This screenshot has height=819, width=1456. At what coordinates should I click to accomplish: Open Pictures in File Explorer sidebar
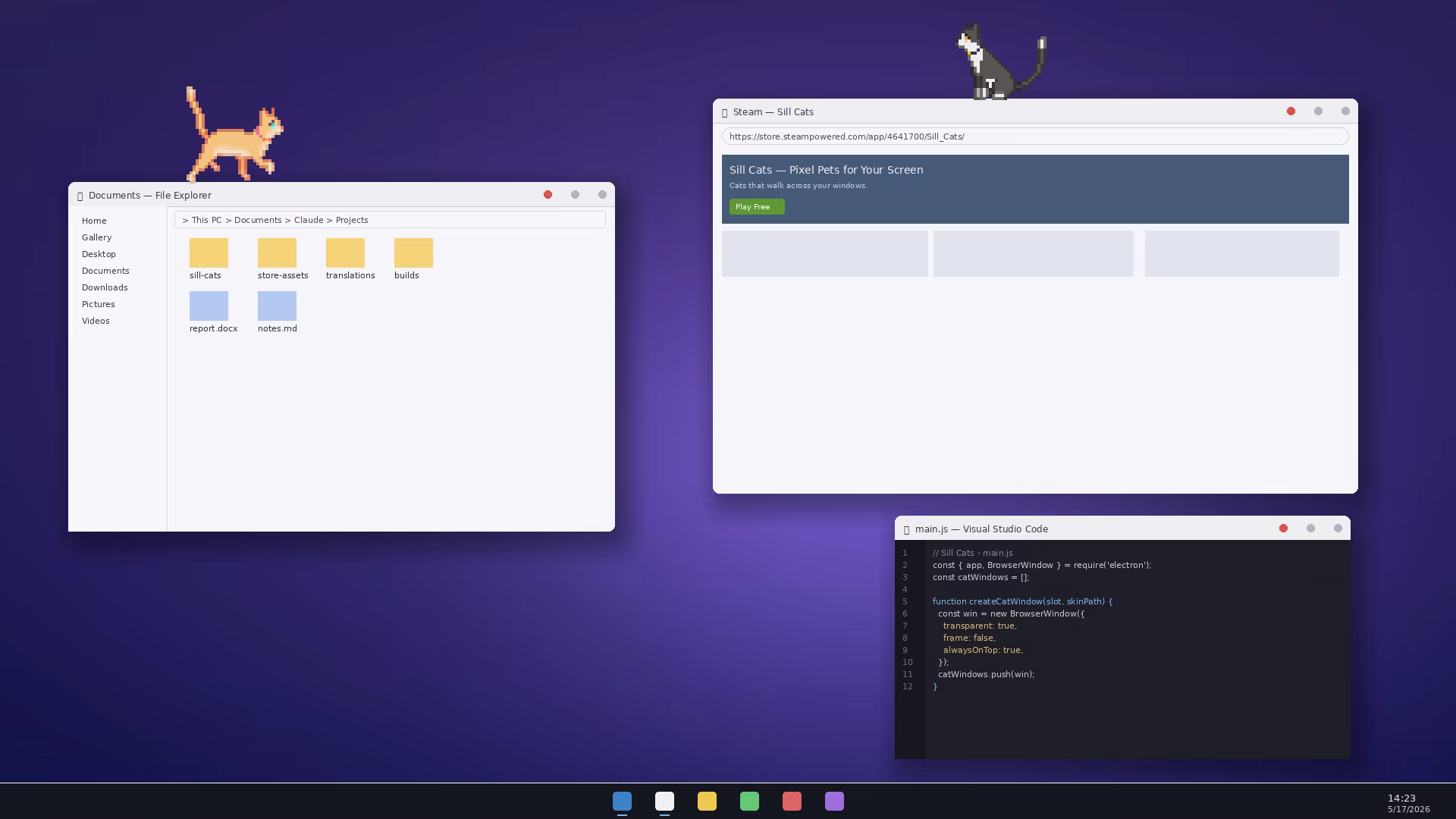(x=99, y=304)
